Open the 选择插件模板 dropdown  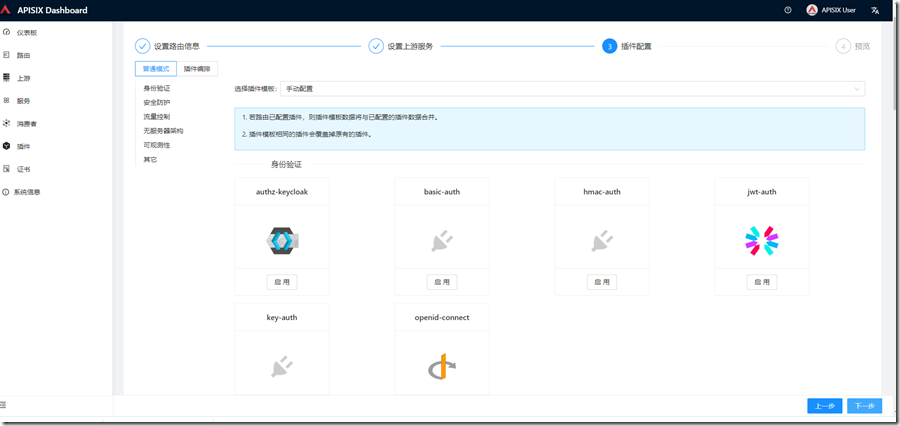(573, 89)
